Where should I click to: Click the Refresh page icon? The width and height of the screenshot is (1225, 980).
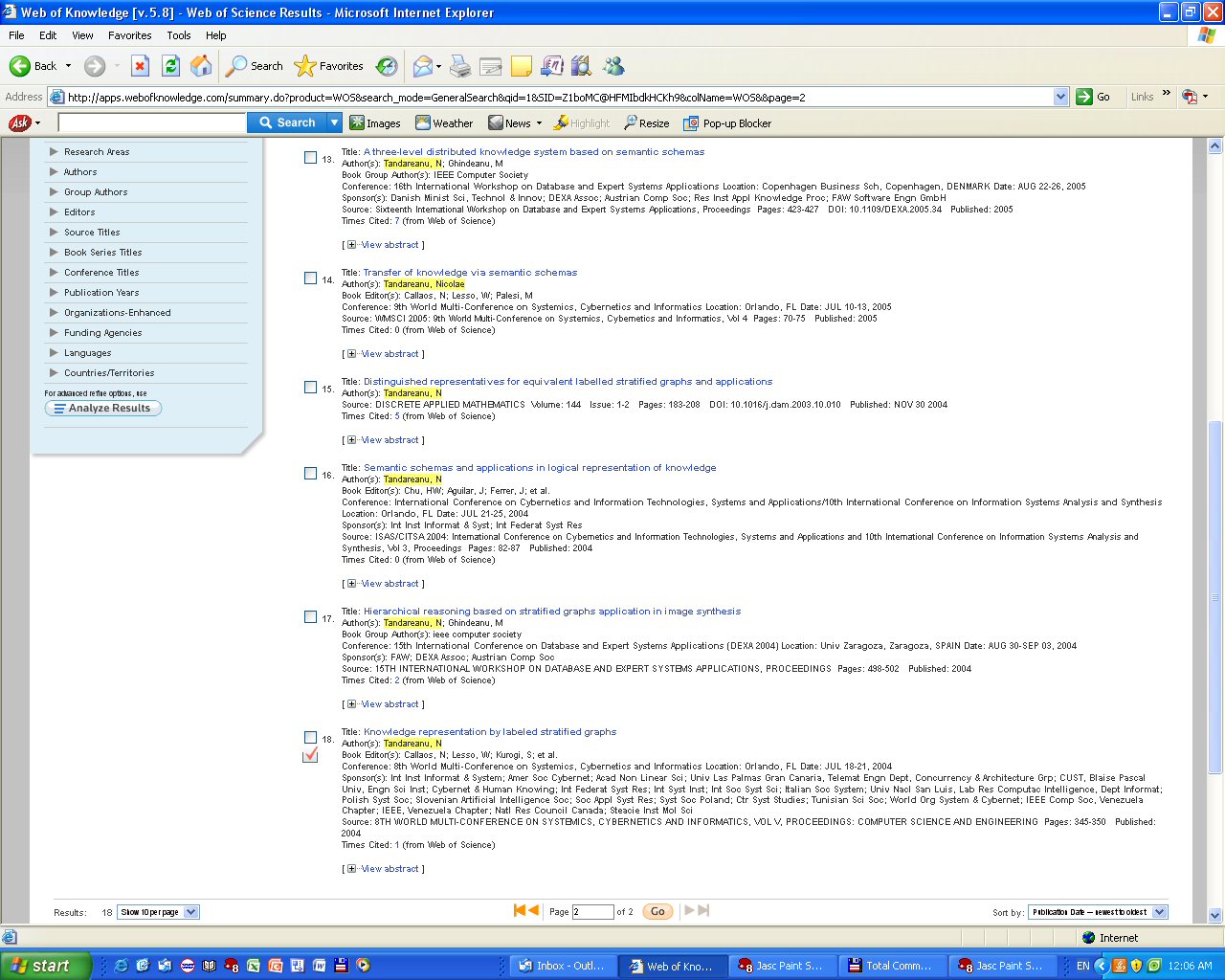click(171, 66)
